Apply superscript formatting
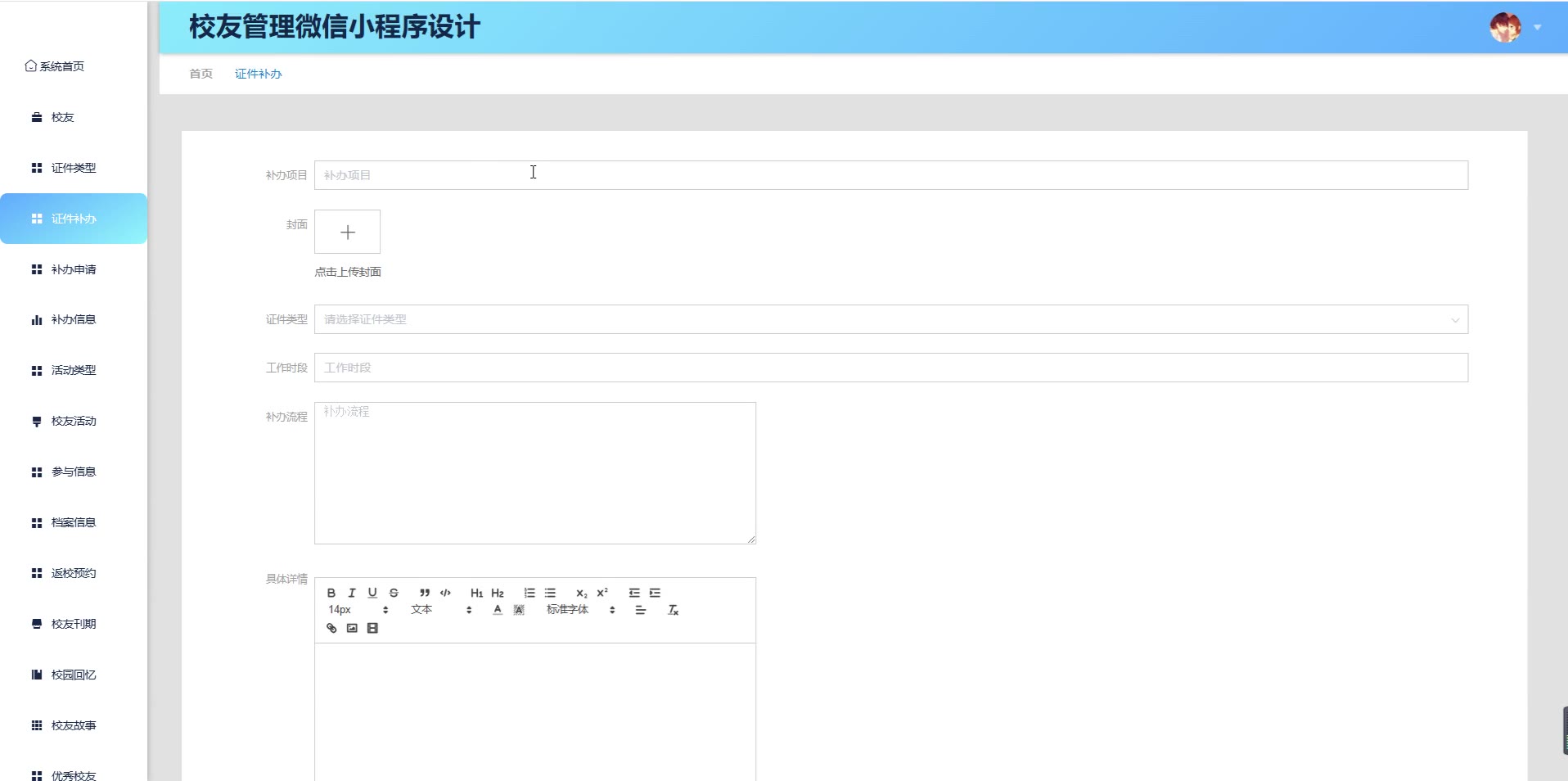The height and width of the screenshot is (781, 1568). pyautogui.click(x=602, y=593)
